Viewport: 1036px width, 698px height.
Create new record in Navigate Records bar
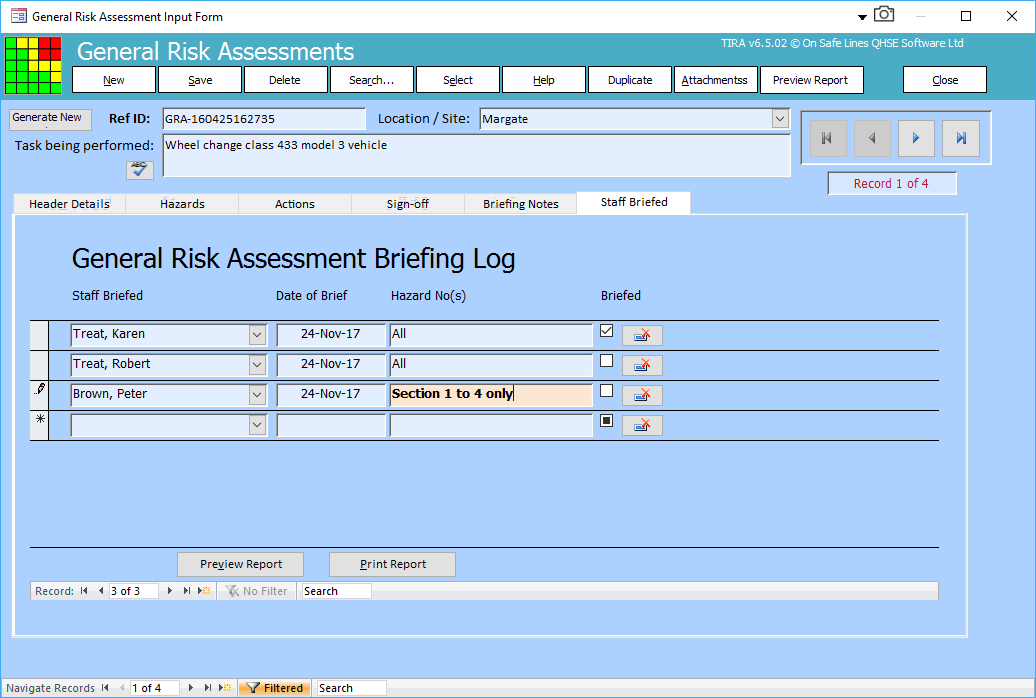pyautogui.click(x=225, y=688)
